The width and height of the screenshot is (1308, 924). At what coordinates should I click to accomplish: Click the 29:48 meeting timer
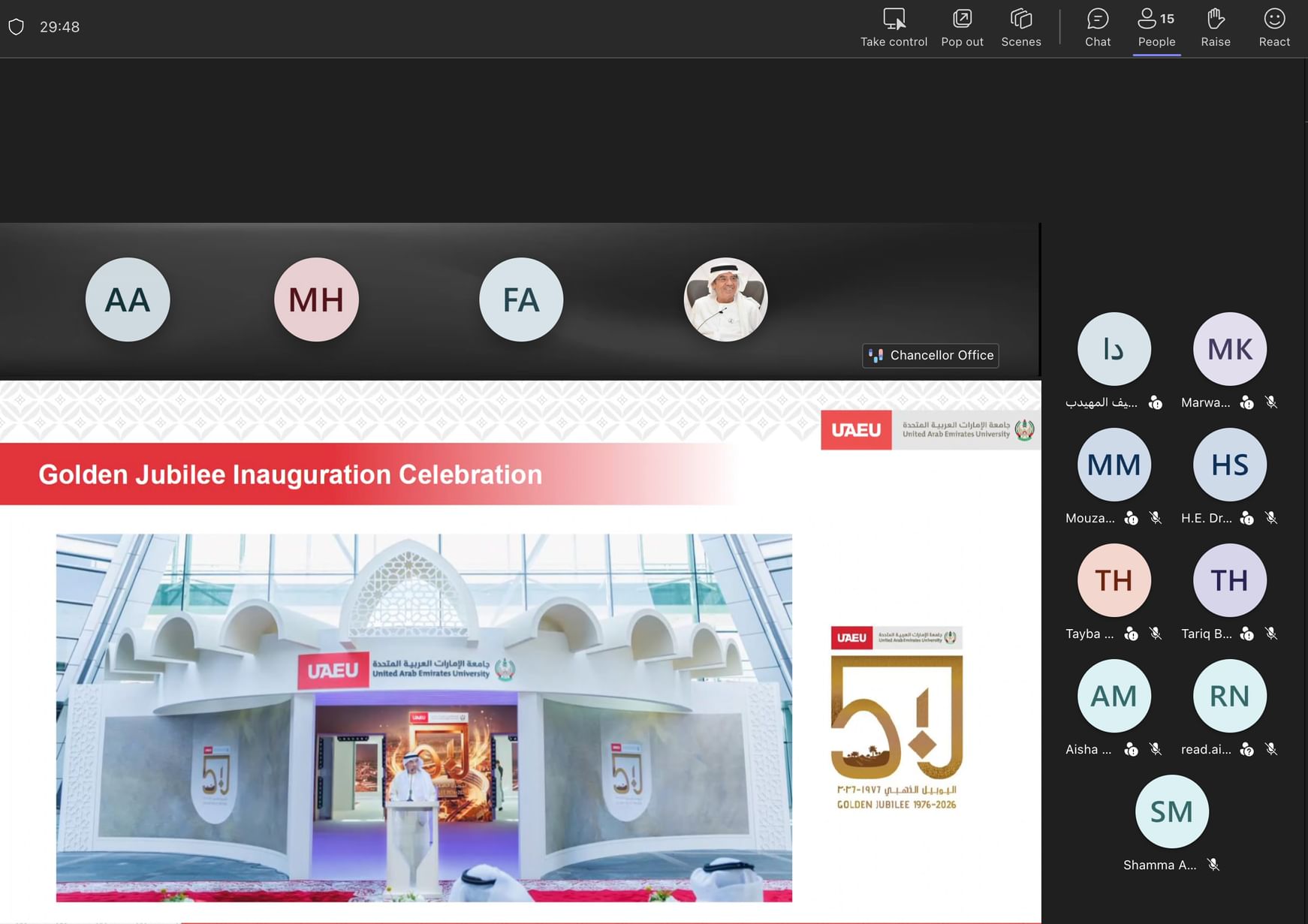(x=60, y=26)
